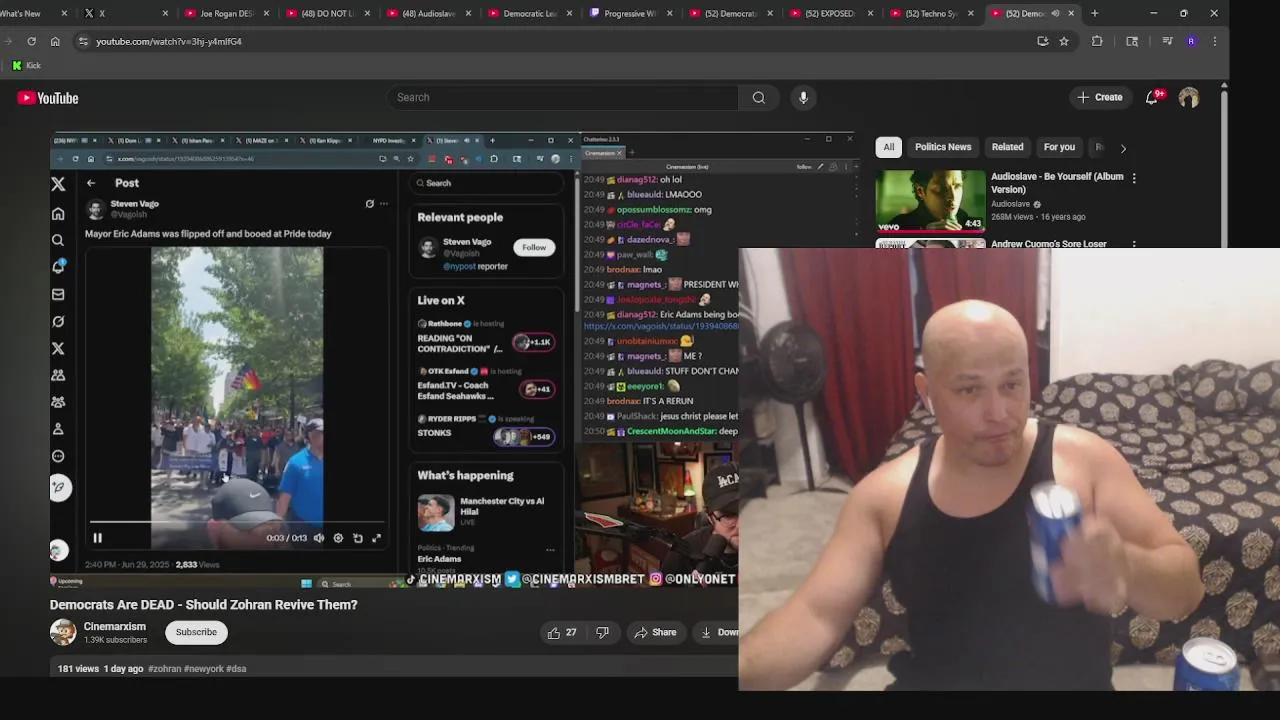
Task: Open the #dsa hashtag link
Action: [236, 669]
